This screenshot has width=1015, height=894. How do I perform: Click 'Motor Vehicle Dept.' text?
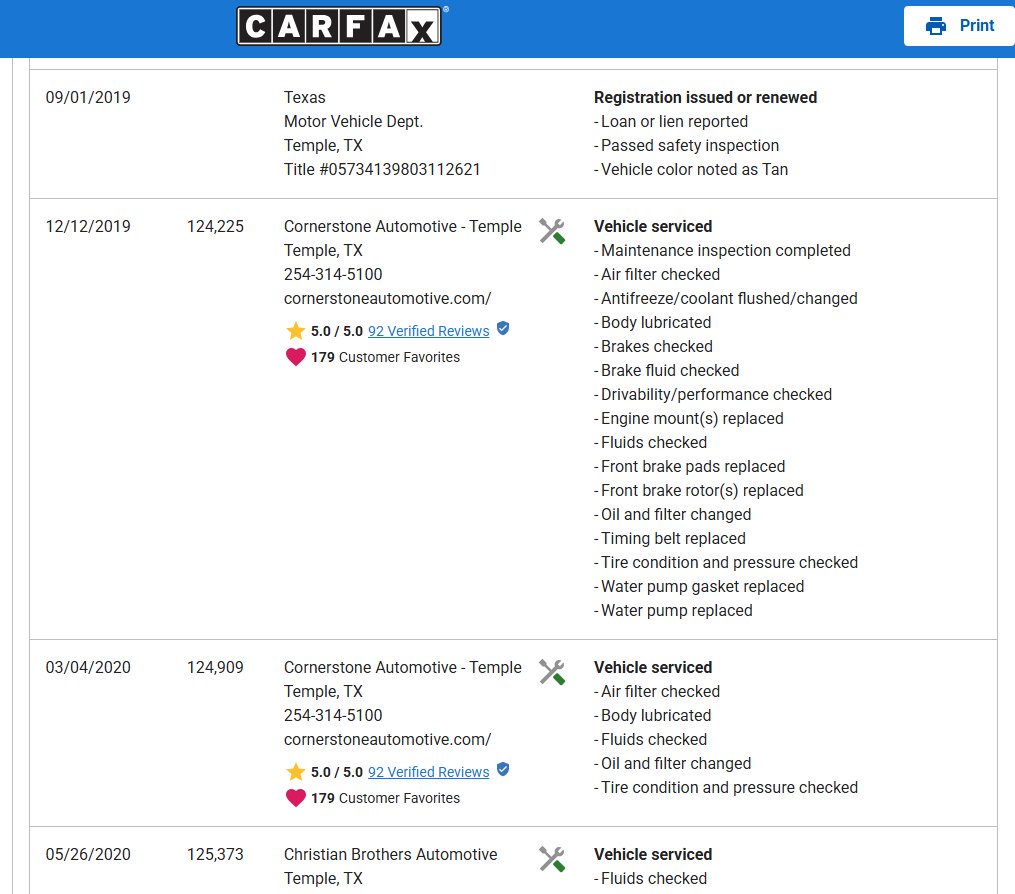pos(353,121)
